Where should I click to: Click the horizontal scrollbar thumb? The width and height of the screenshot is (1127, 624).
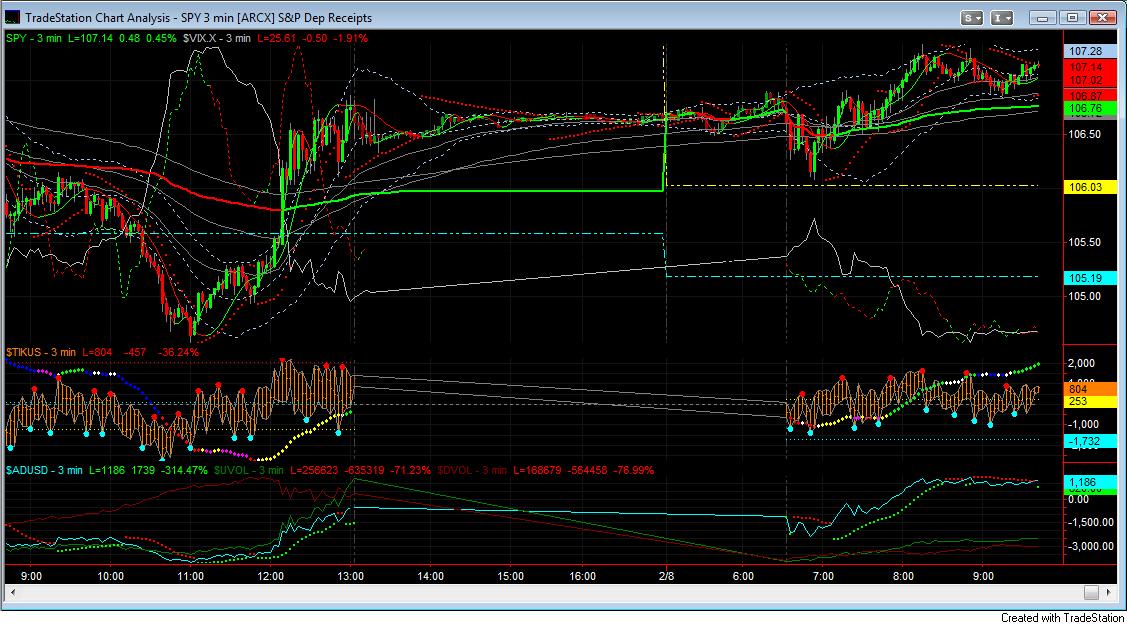(x=1091, y=592)
